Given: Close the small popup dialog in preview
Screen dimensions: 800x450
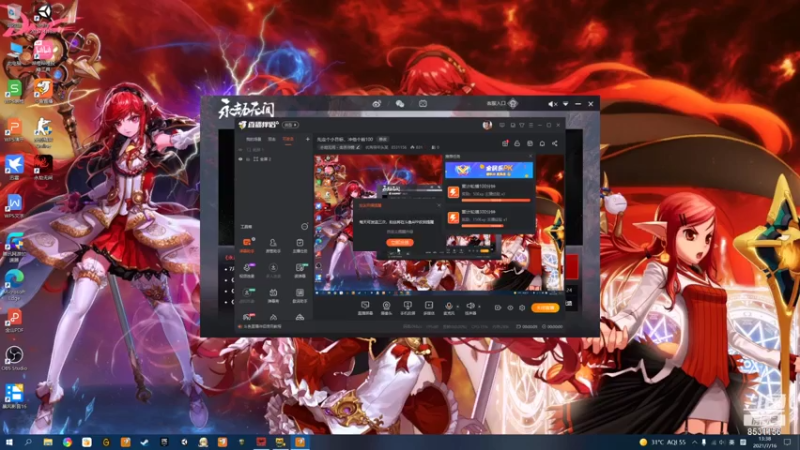Looking at the screenshot, I should coord(439,205).
